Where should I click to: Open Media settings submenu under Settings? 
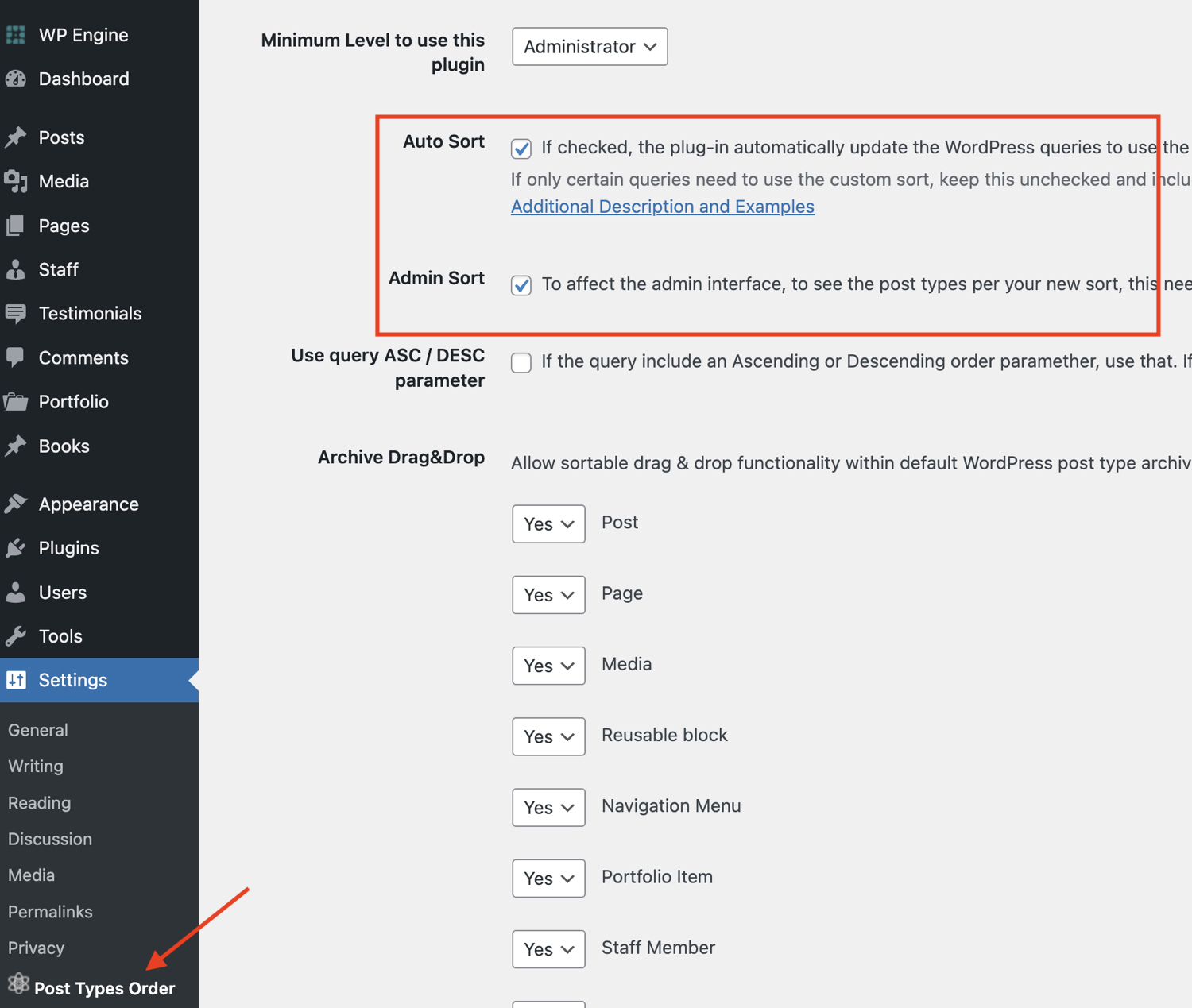pos(32,875)
